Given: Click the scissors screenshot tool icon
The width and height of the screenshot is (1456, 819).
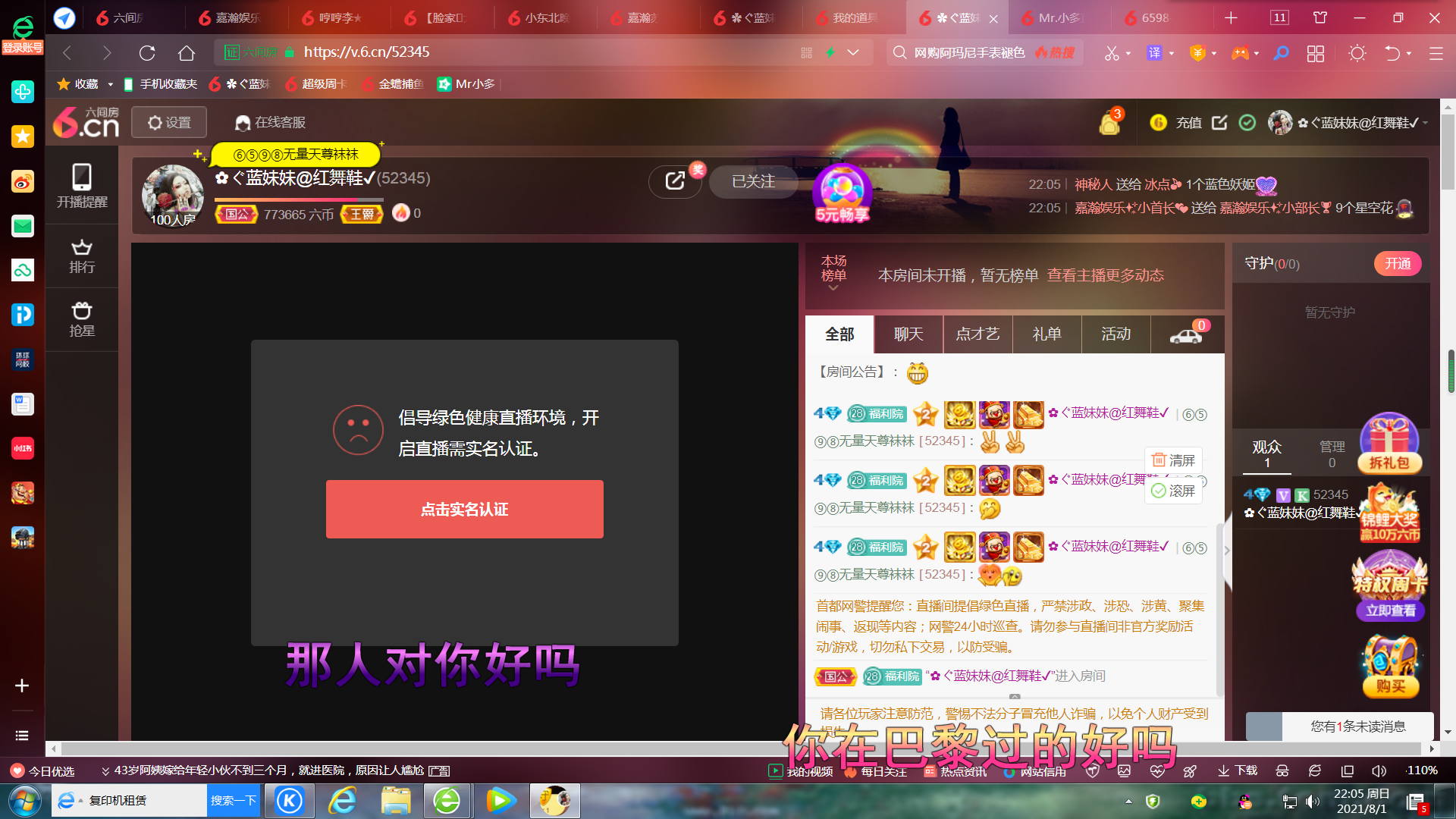Looking at the screenshot, I should click(1111, 53).
